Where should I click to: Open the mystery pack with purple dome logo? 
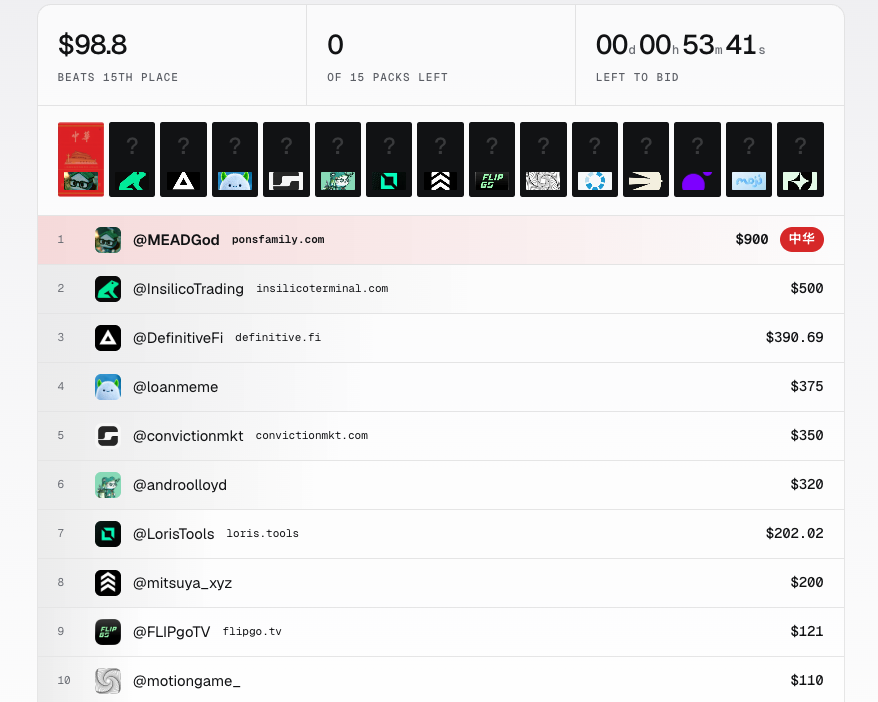[697, 160]
